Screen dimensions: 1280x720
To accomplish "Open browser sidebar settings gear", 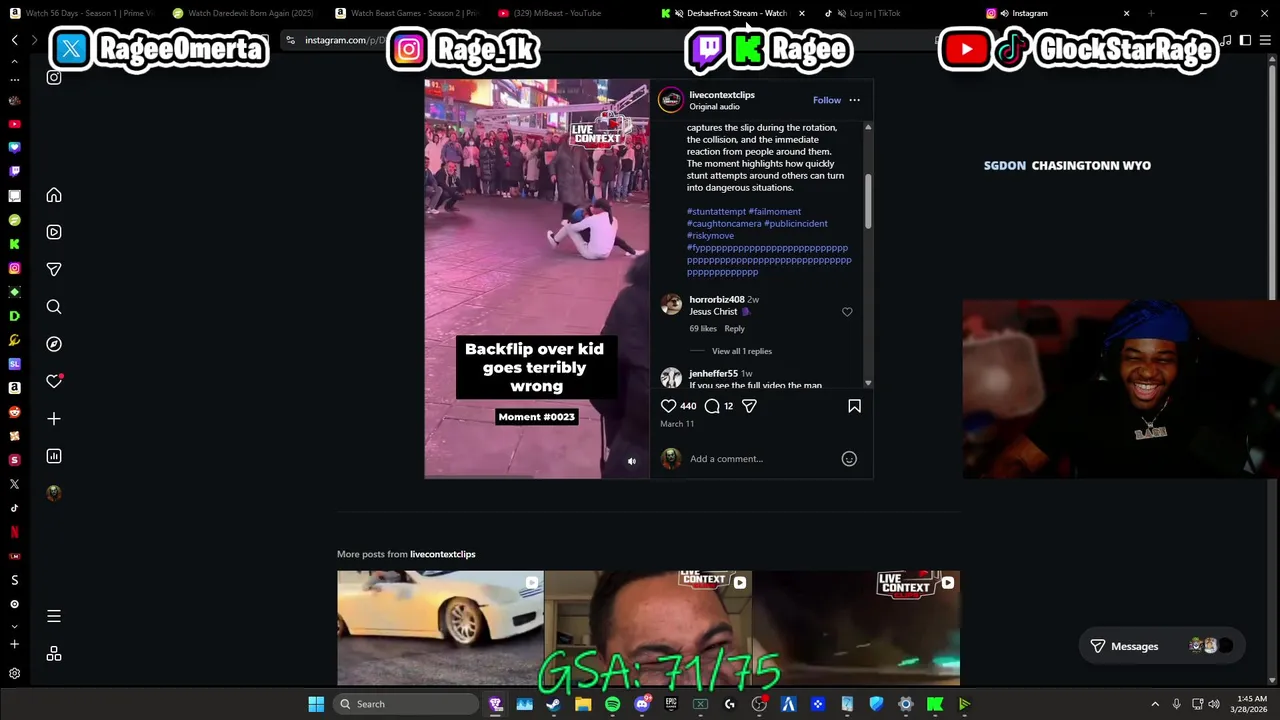I will (14, 674).
